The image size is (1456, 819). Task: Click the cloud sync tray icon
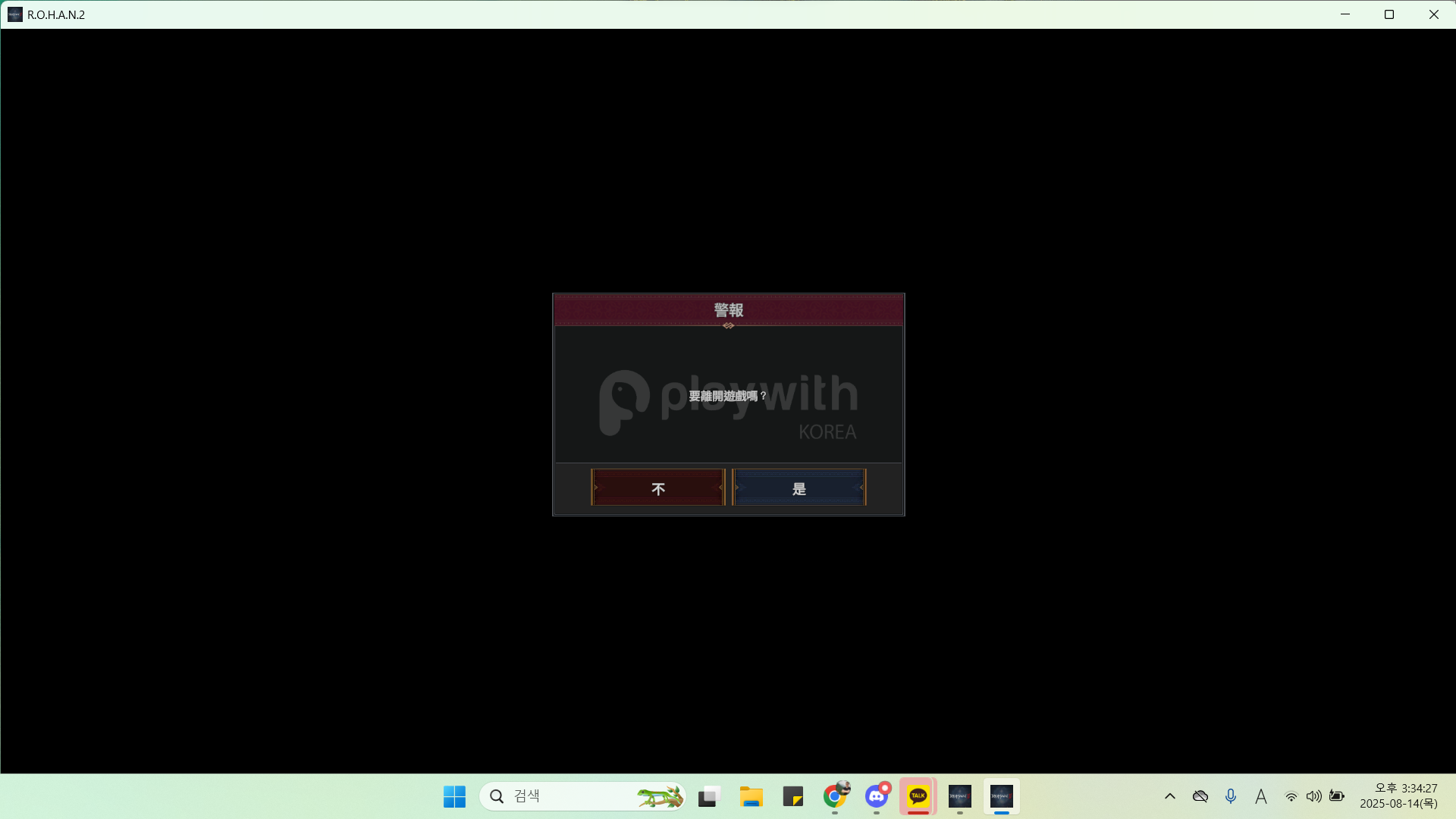tap(1200, 796)
